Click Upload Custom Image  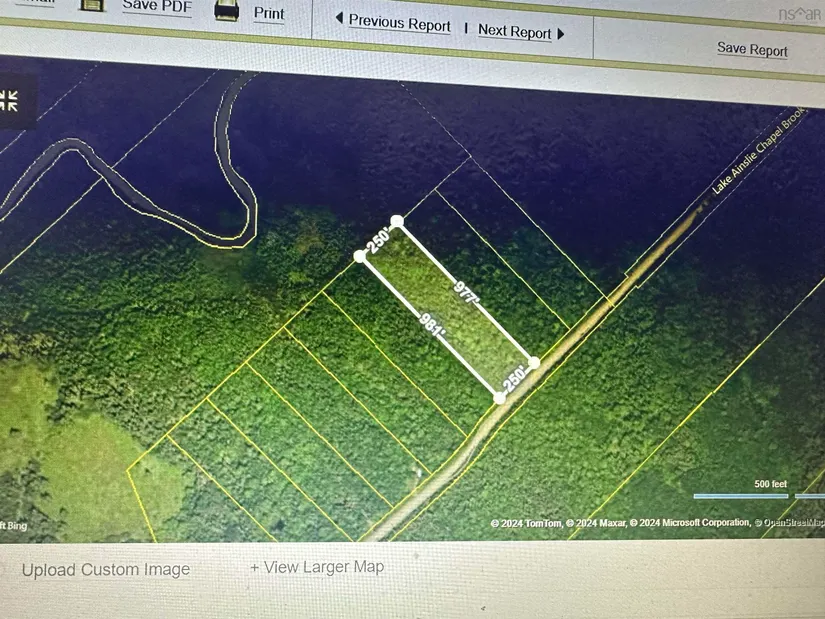pos(106,570)
